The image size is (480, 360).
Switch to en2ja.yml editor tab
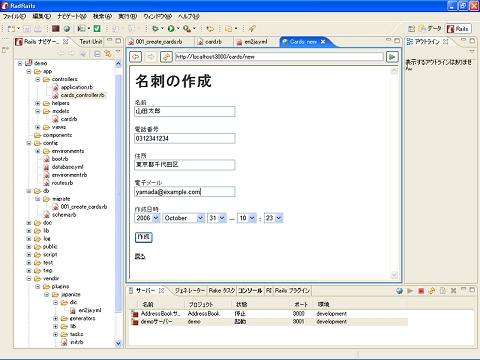coord(256,42)
